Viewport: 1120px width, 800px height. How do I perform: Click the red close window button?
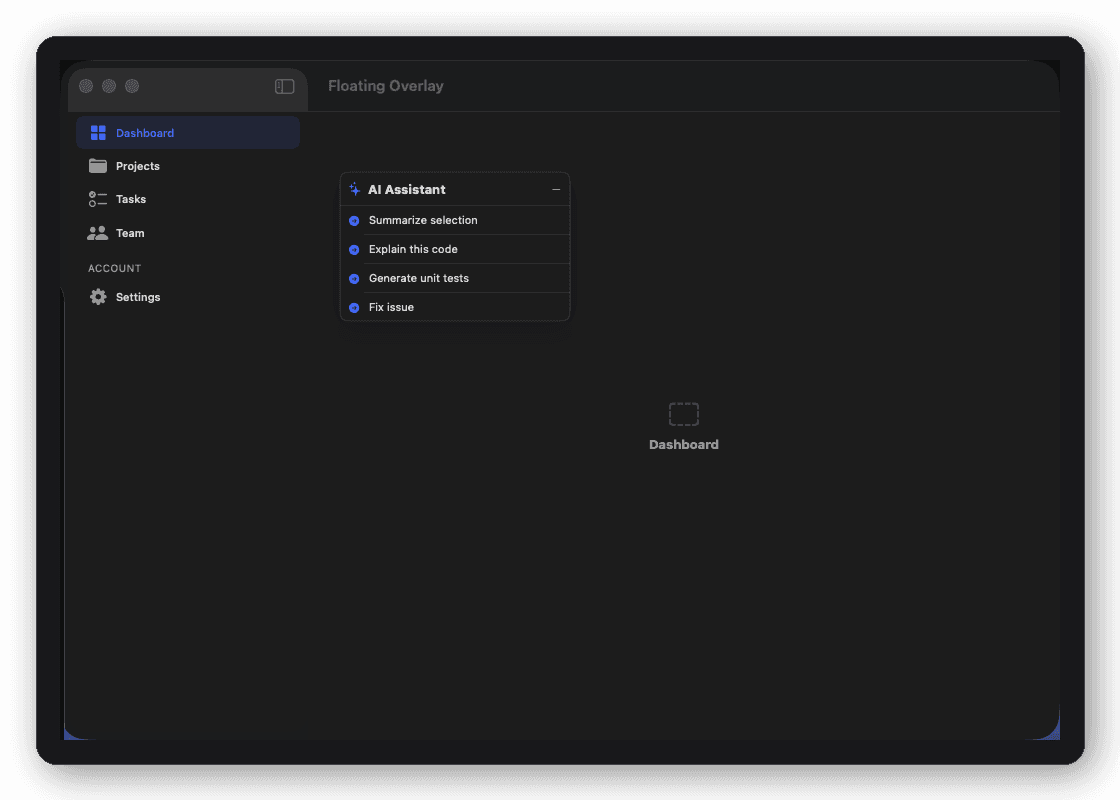[x=86, y=86]
